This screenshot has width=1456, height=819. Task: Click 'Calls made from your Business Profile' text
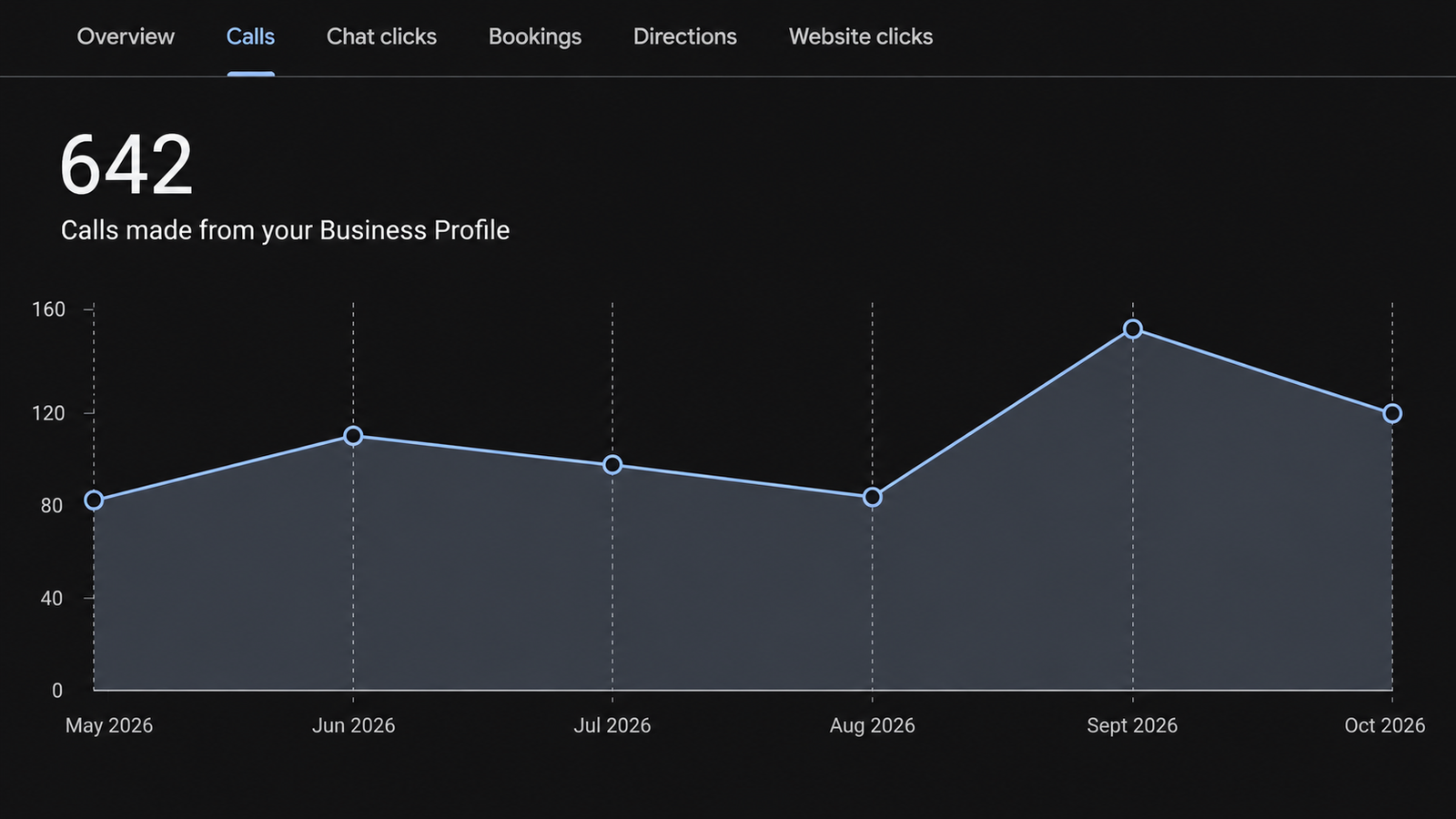coord(285,230)
